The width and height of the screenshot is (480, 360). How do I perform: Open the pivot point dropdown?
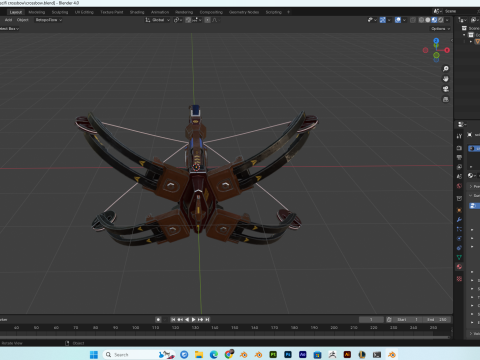(178, 20)
